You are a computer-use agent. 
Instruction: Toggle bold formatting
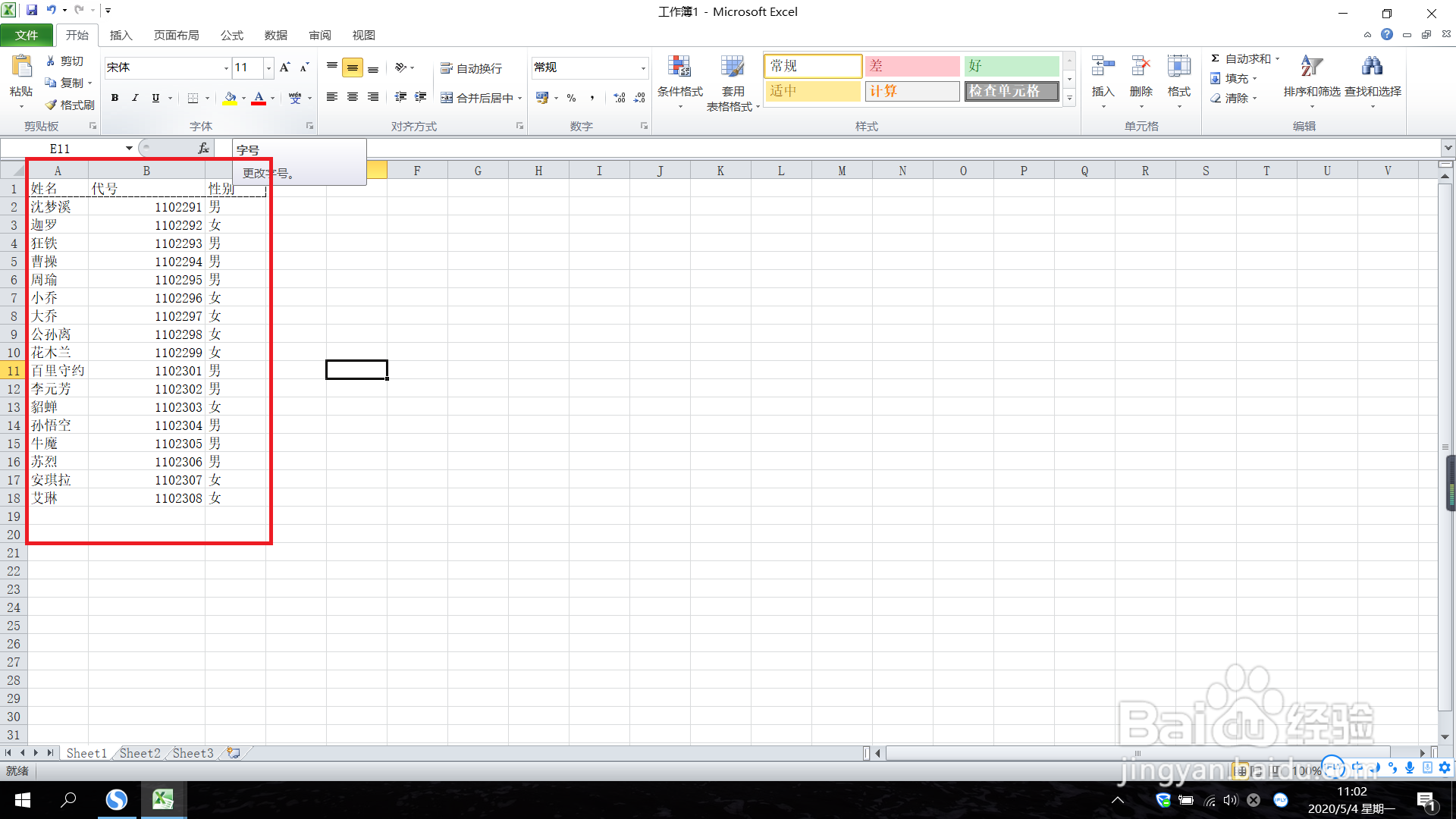[115, 98]
